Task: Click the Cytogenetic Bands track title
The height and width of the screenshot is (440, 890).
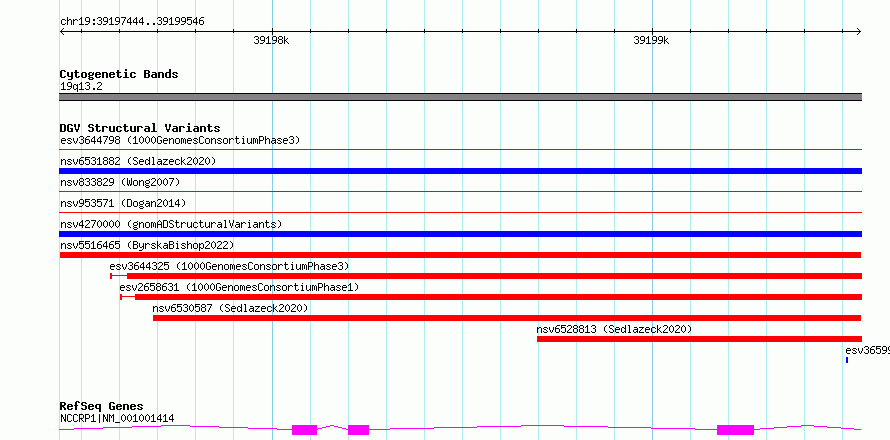Action: pos(119,74)
